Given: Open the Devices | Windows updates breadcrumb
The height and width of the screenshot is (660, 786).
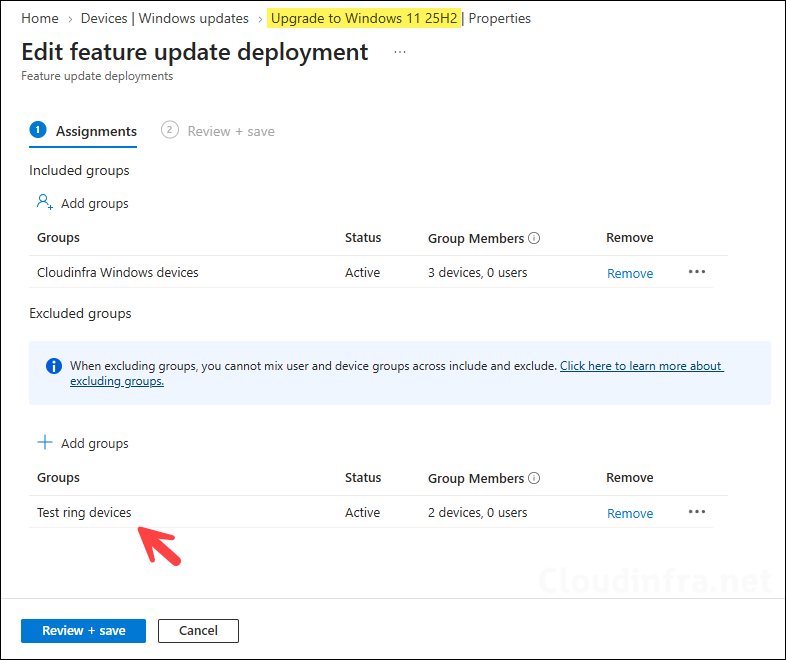Looking at the screenshot, I should (164, 19).
